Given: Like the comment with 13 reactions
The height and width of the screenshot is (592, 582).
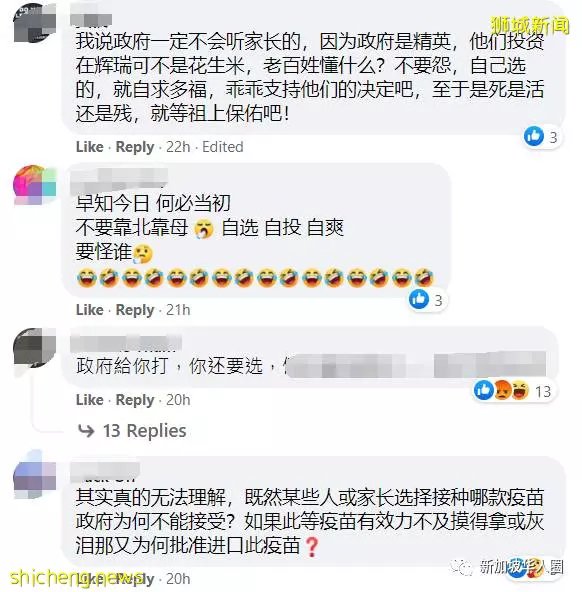Looking at the screenshot, I should coord(89,400).
